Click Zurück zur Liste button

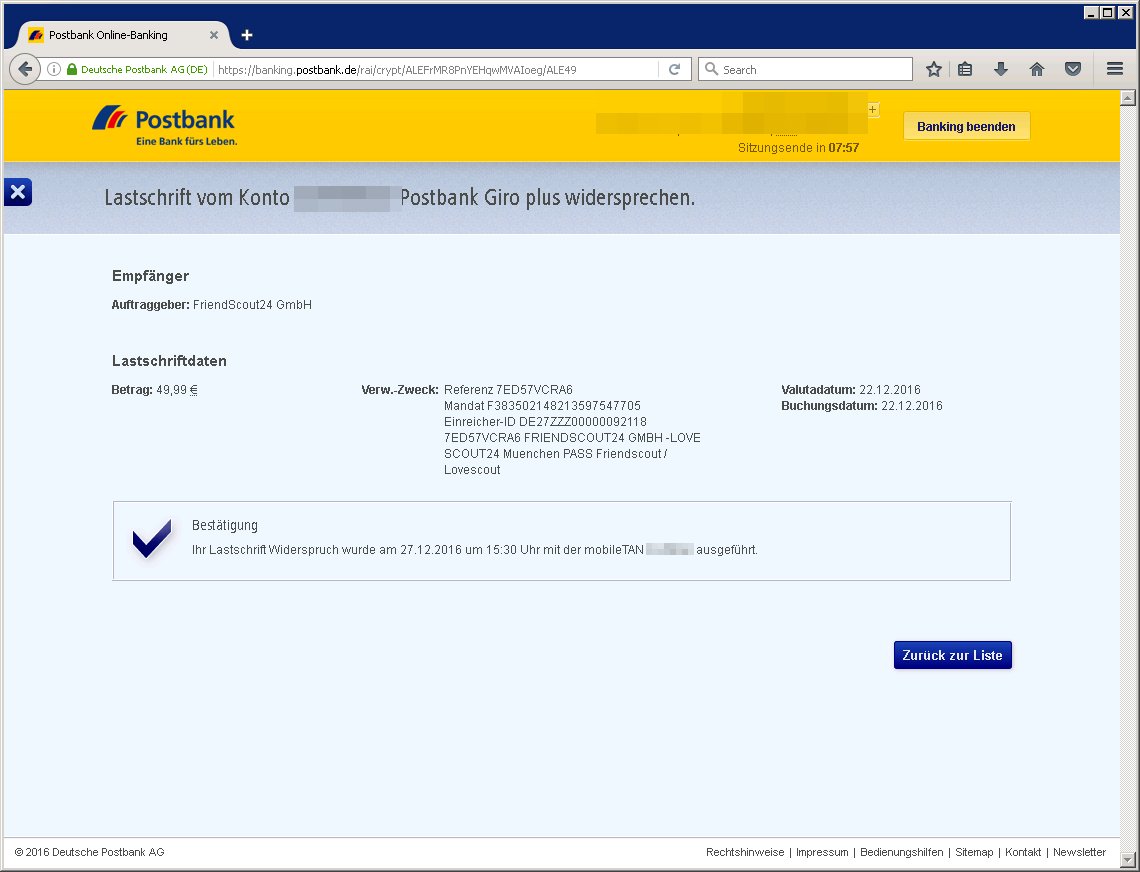pyautogui.click(x=952, y=655)
